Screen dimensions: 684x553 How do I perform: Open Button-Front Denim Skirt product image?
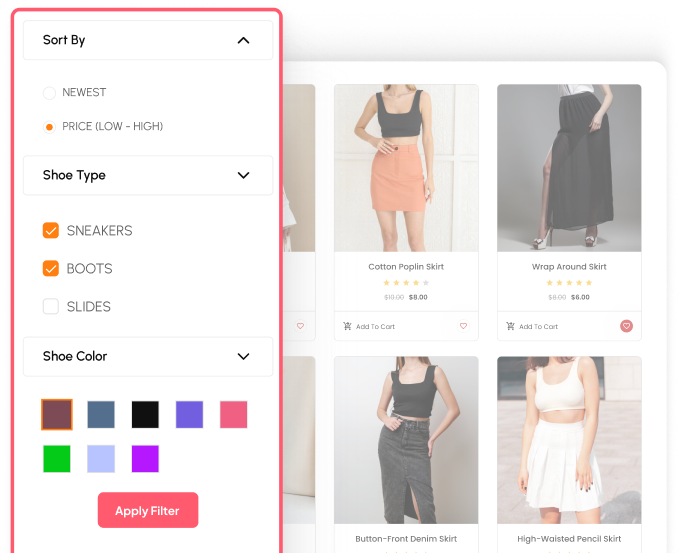(x=406, y=440)
